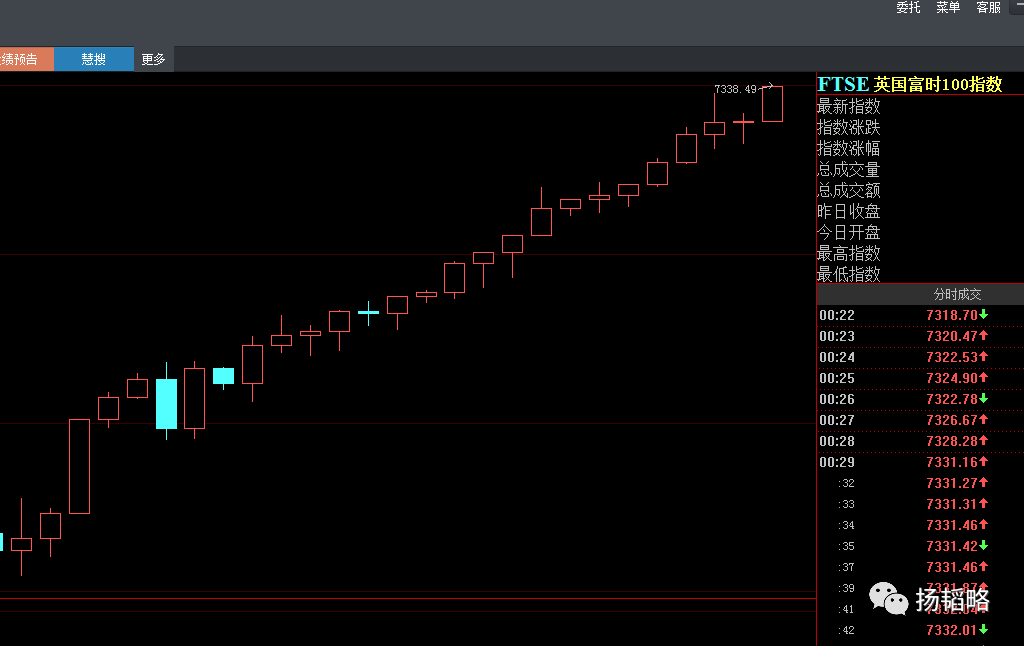The width and height of the screenshot is (1024, 646).
Task: Click the WeChat logo watermark icon
Action: click(888, 598)
